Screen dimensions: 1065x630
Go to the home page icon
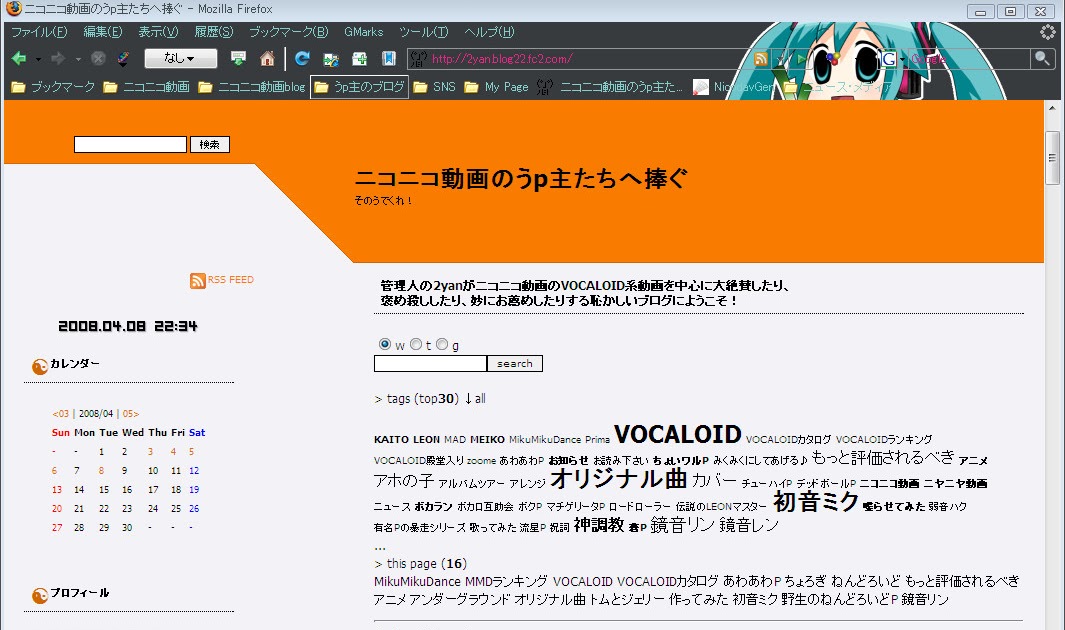click(x=268, y=59)
